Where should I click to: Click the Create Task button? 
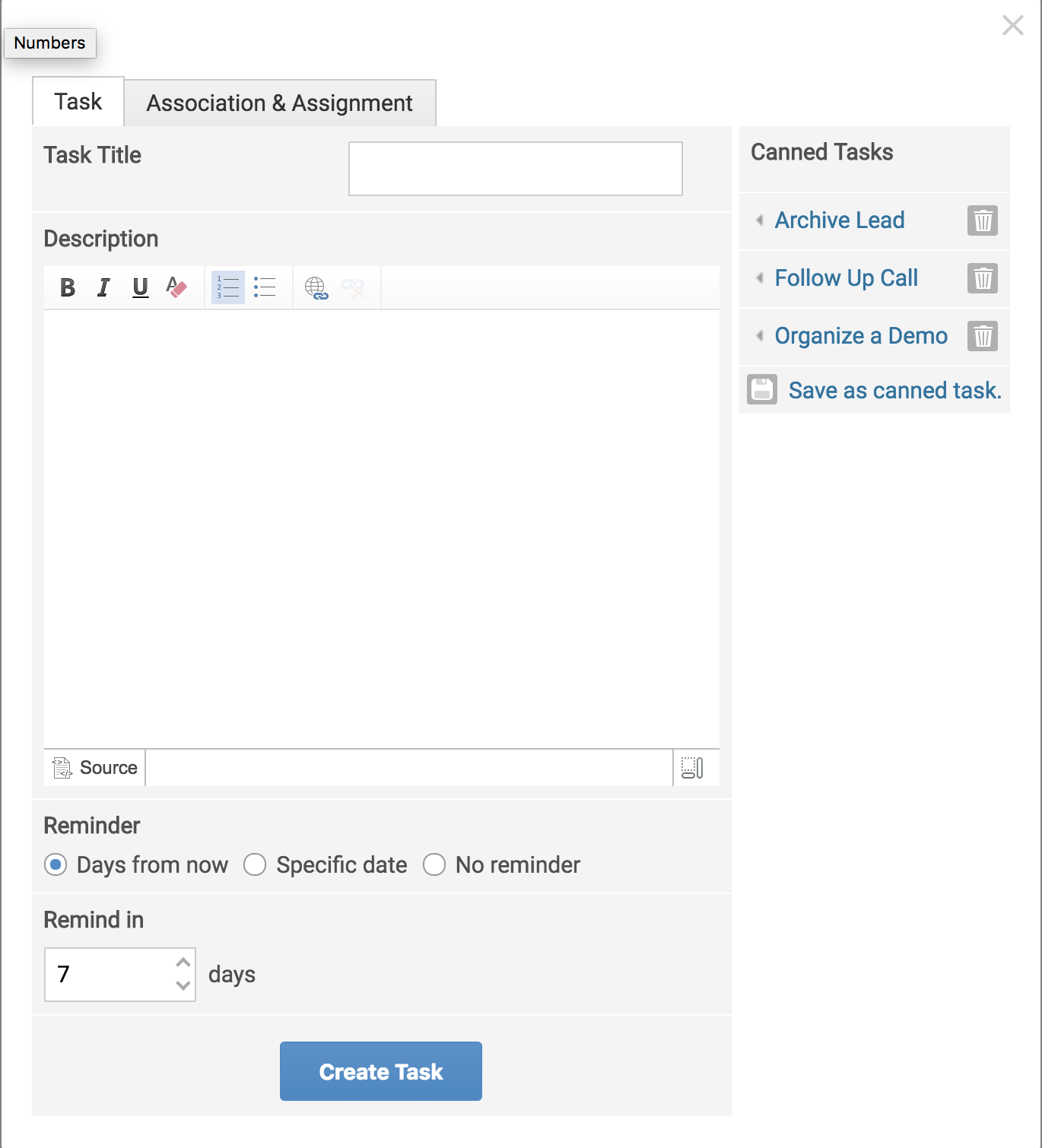(380, 1071)
